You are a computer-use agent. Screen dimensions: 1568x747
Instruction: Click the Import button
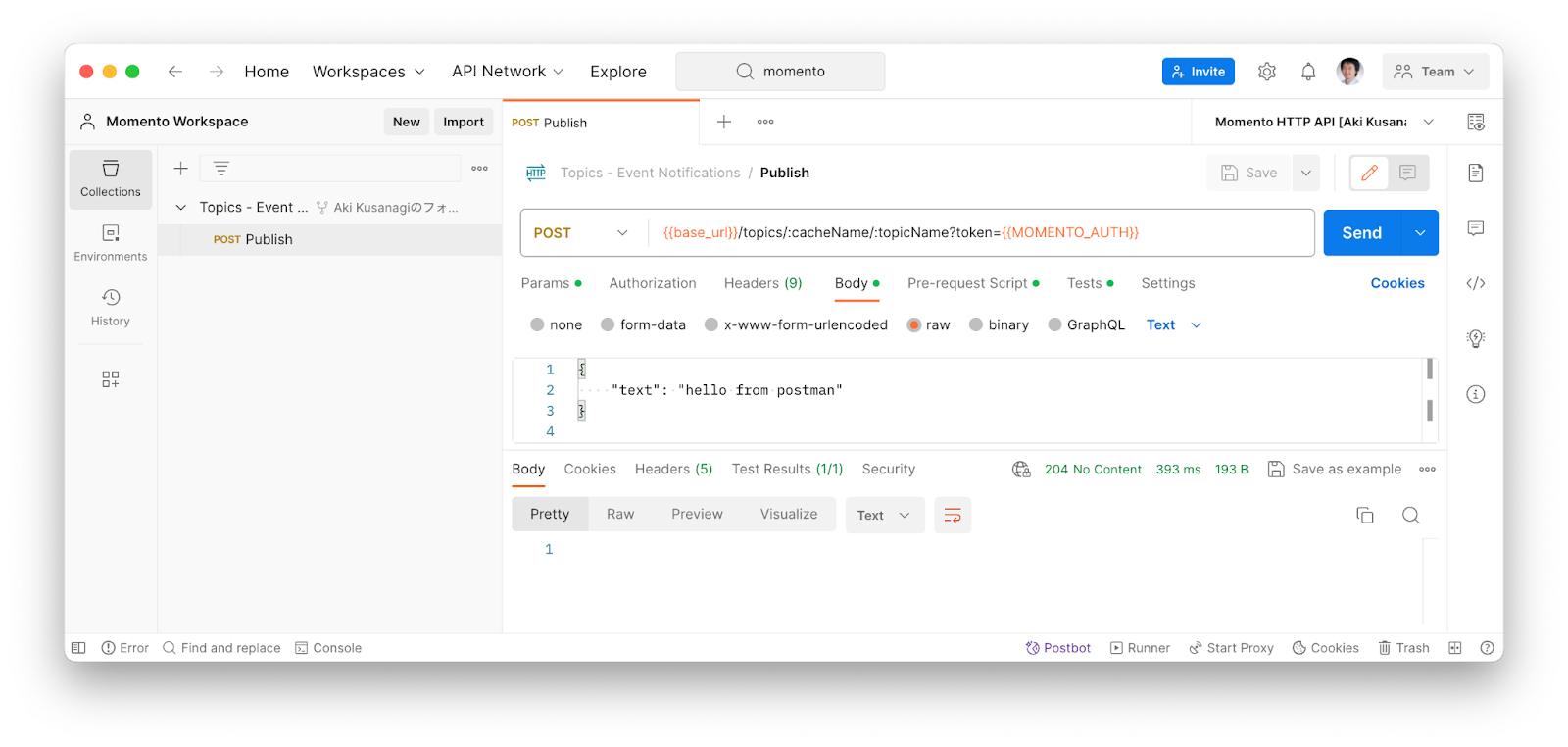pyautogui.click(x=464, y=122)
